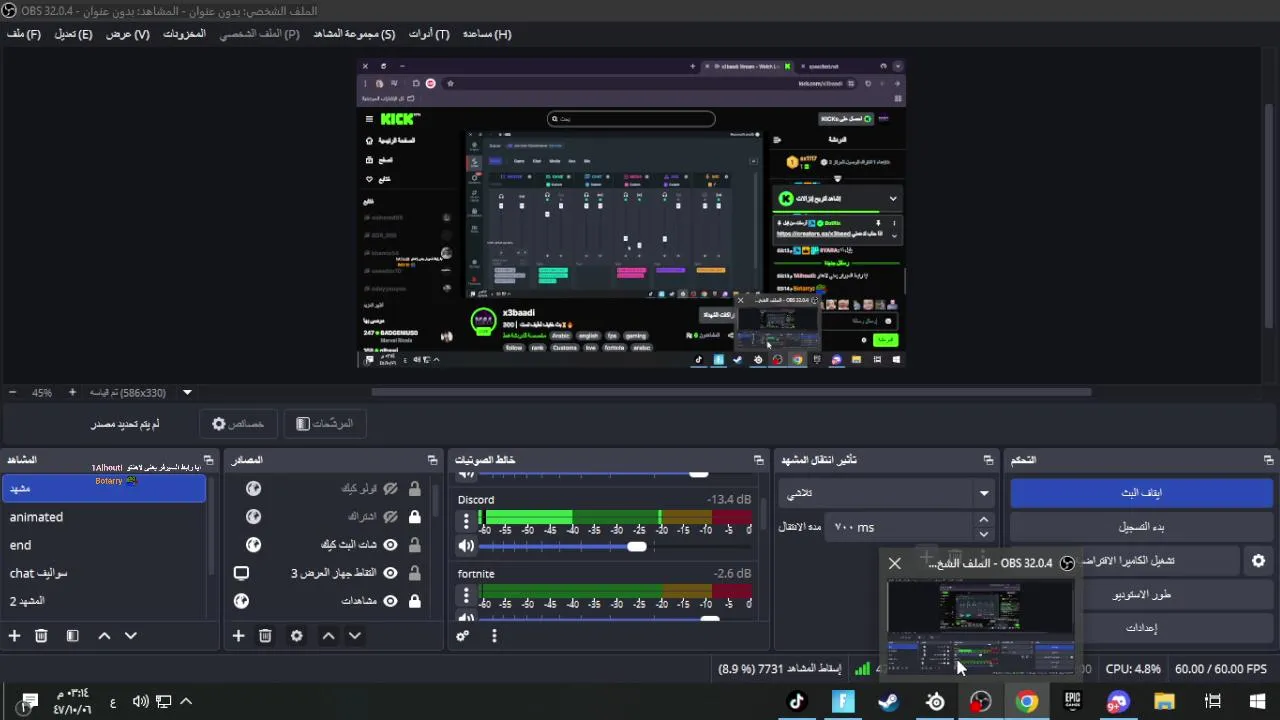The width and height of the screenshot is (1280, 720).
Task: Move selected source up in Sources list
Action: coord(328,636)
